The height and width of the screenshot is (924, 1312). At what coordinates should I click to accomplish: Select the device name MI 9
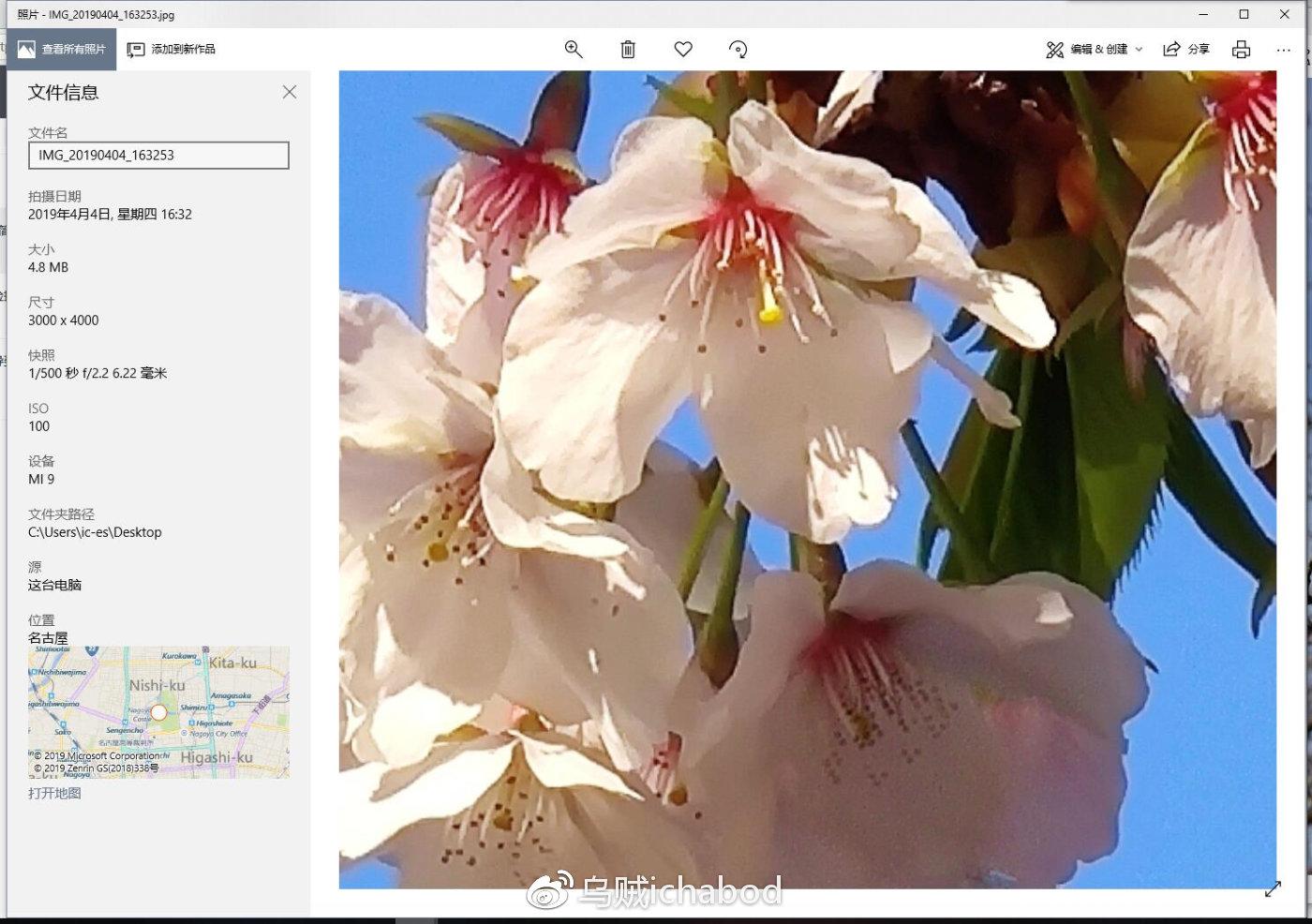coord(41,479)
